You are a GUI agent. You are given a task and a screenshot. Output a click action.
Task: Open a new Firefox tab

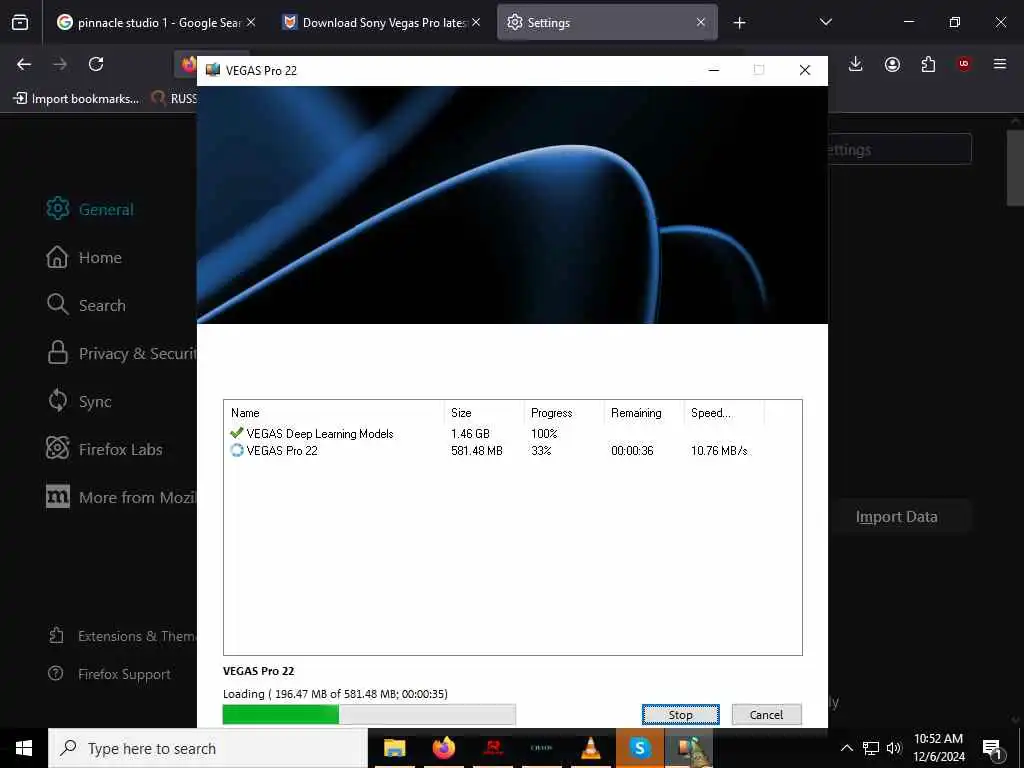(x=739, y=23)
